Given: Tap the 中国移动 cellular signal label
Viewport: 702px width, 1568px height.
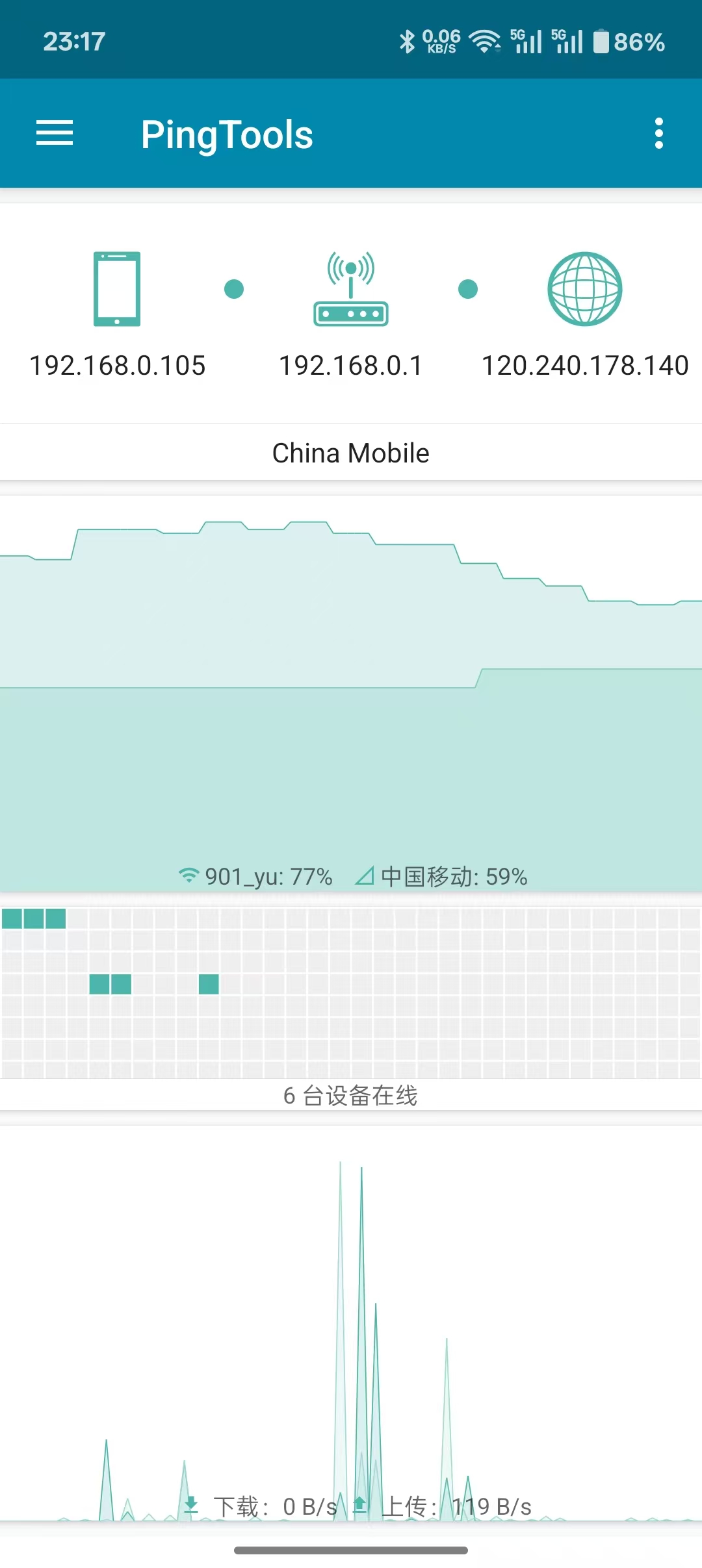Looking at the screenshot, I should 442,877.
